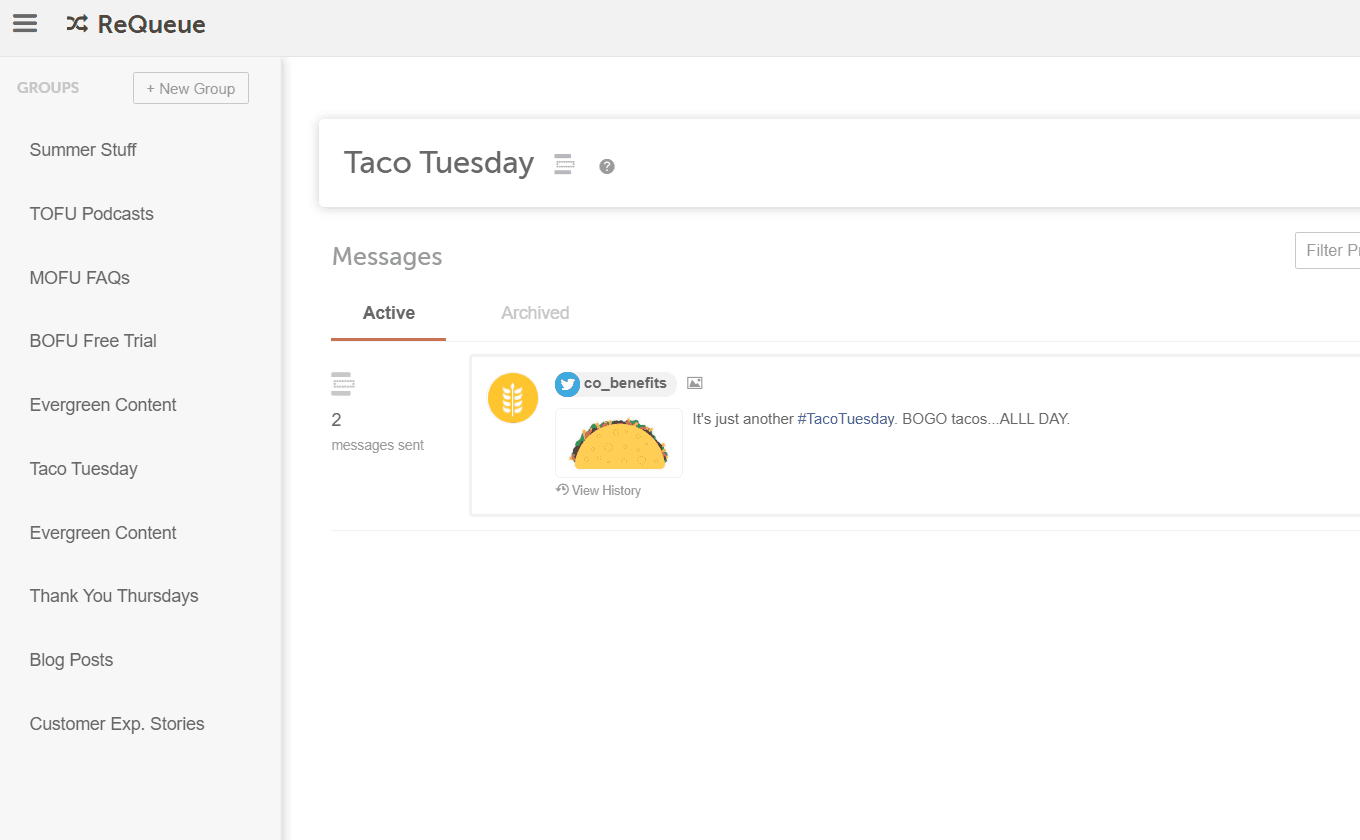Click the list icon beside Taco Tuesday title

564,165
